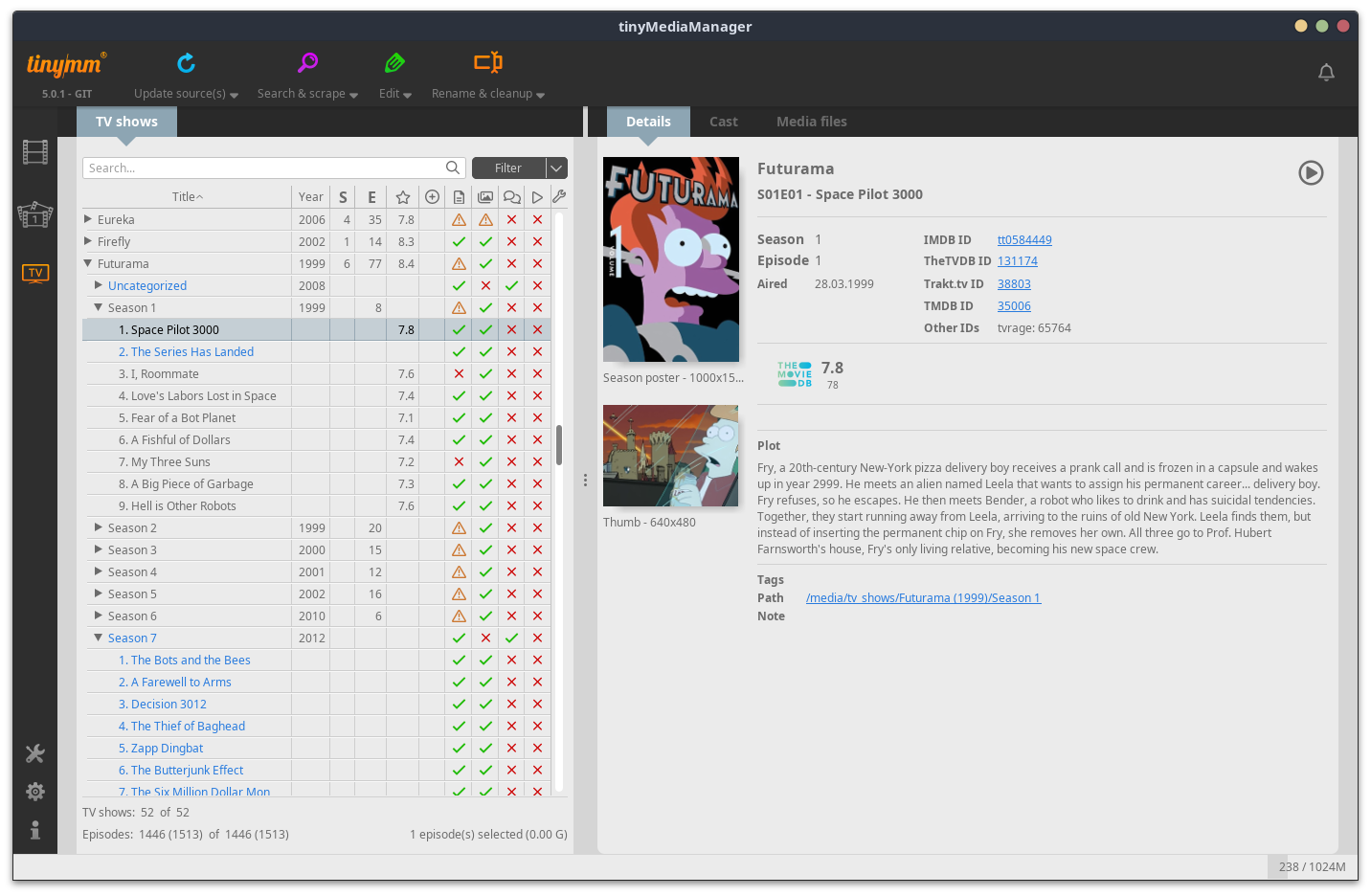Open settings gear in the sidebar
Viewport: 1371px width, 896px height.
coord(35,792)
